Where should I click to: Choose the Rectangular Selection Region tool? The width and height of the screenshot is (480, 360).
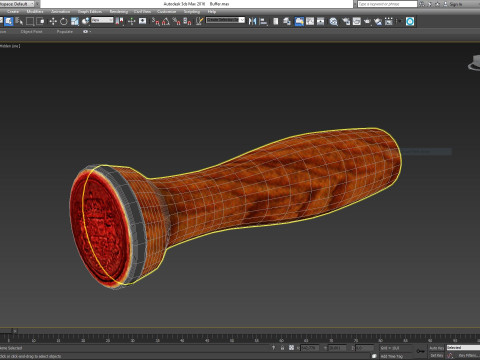click(30, 21)
